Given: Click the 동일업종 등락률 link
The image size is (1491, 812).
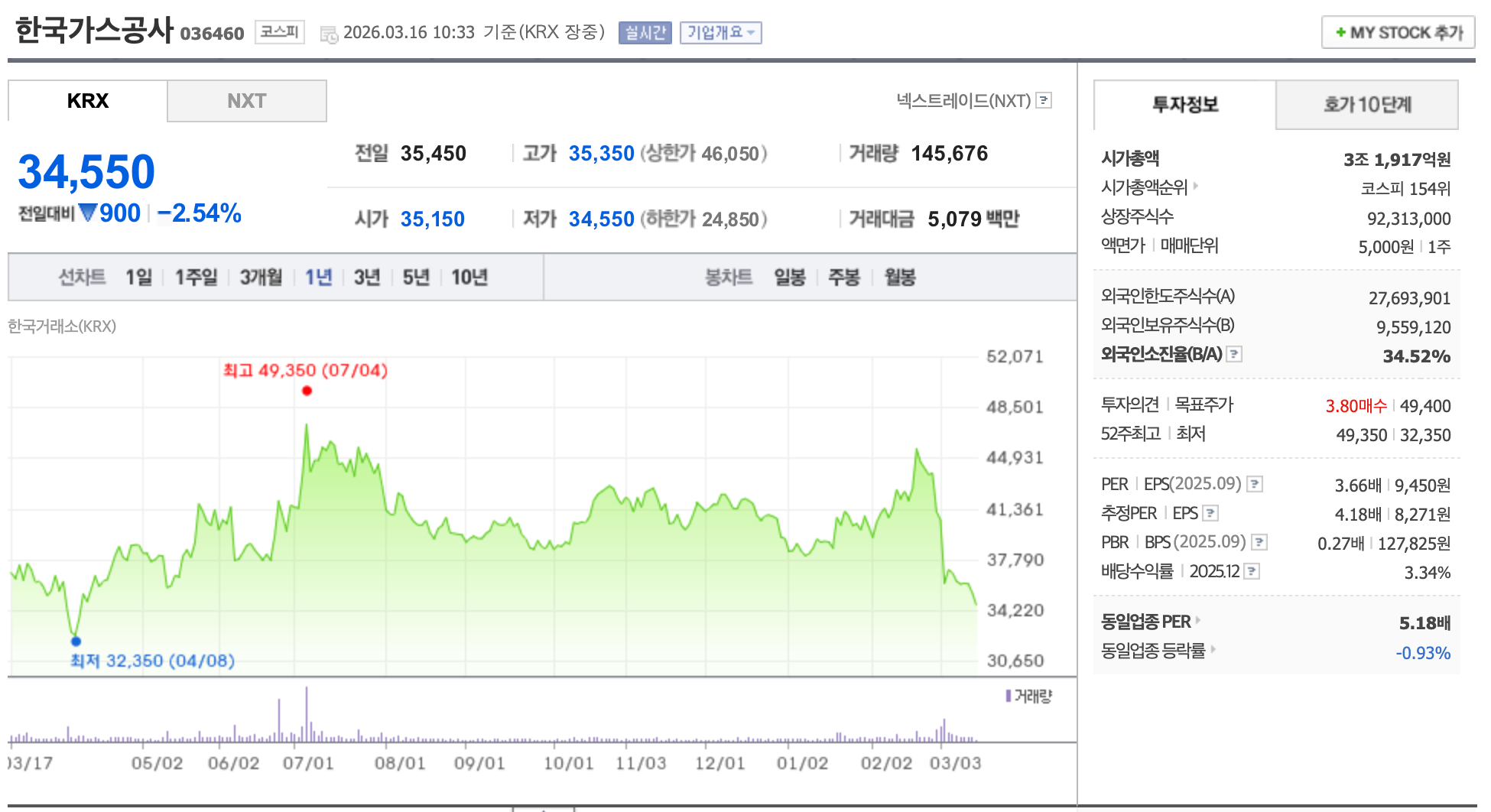Looking at the screenshot, I should point(1153,650).
